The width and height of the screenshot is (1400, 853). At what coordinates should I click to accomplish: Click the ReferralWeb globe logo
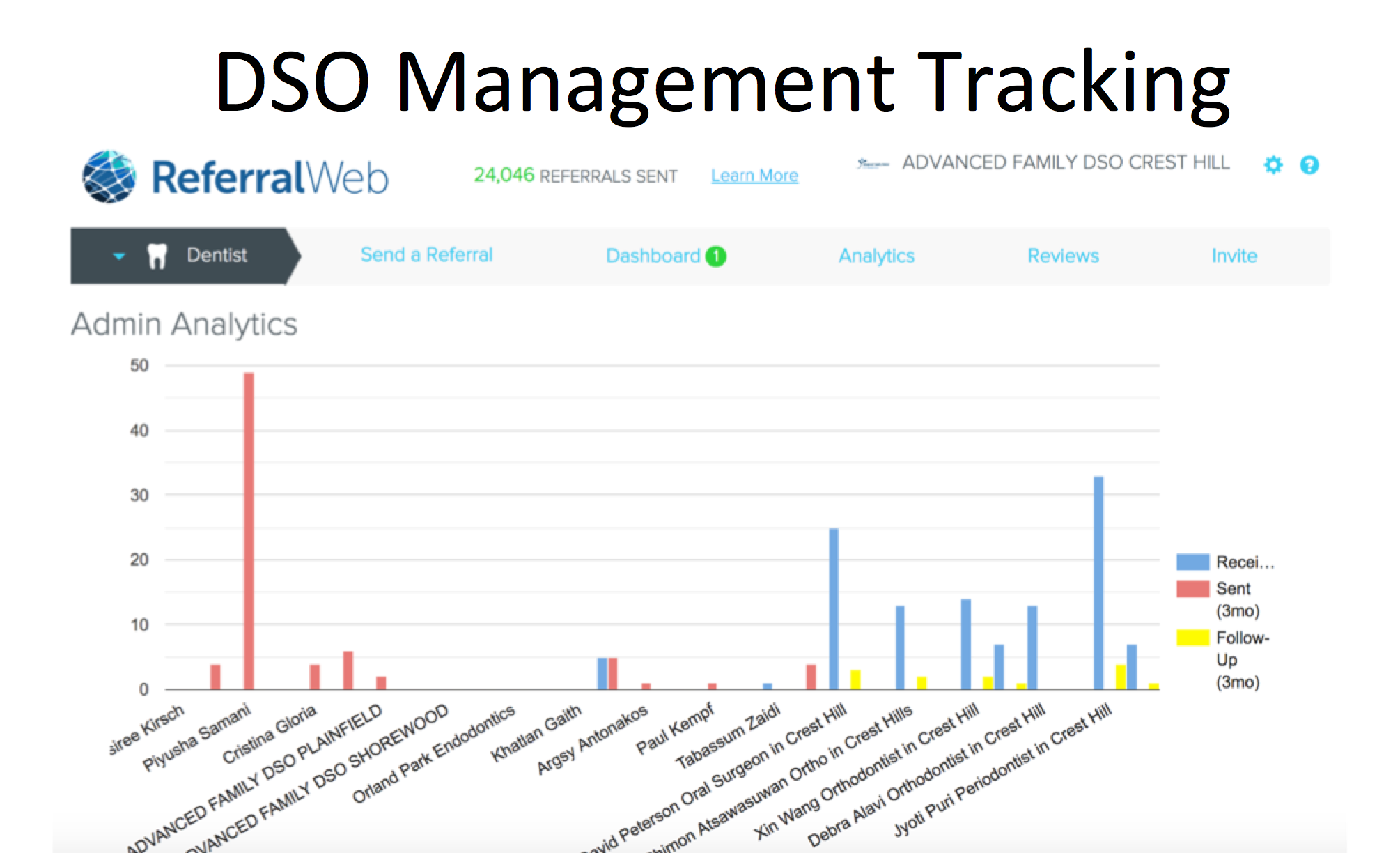point(109,176)
